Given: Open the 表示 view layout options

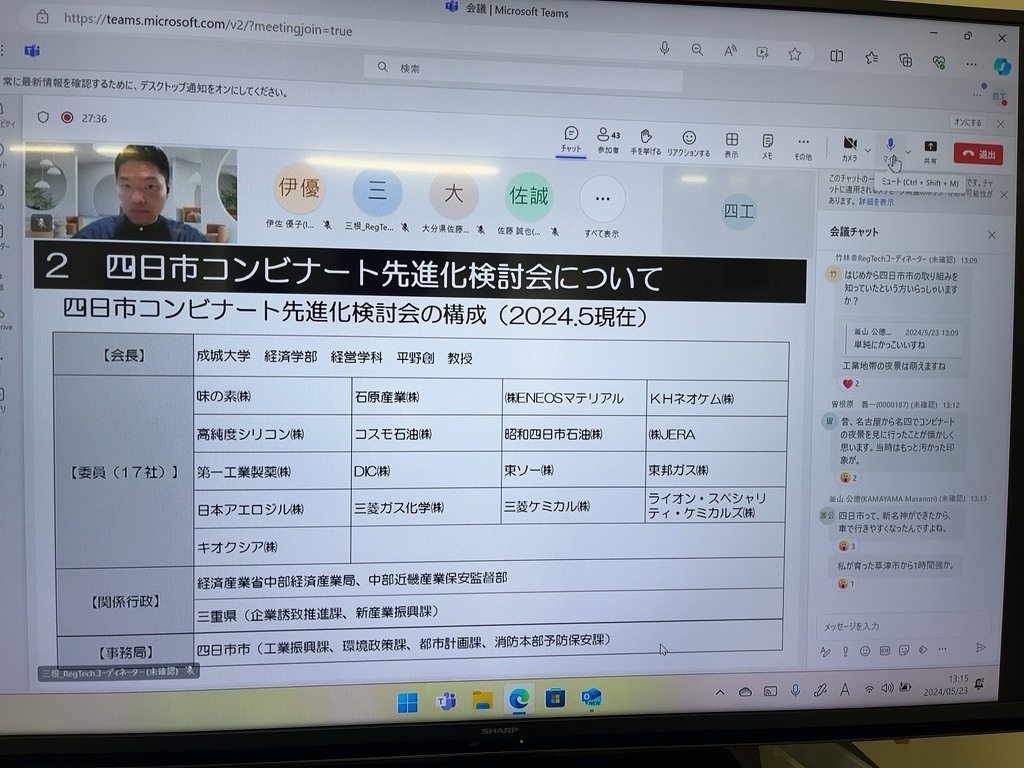Looking at the screenshot, I should tap(731, 144).
